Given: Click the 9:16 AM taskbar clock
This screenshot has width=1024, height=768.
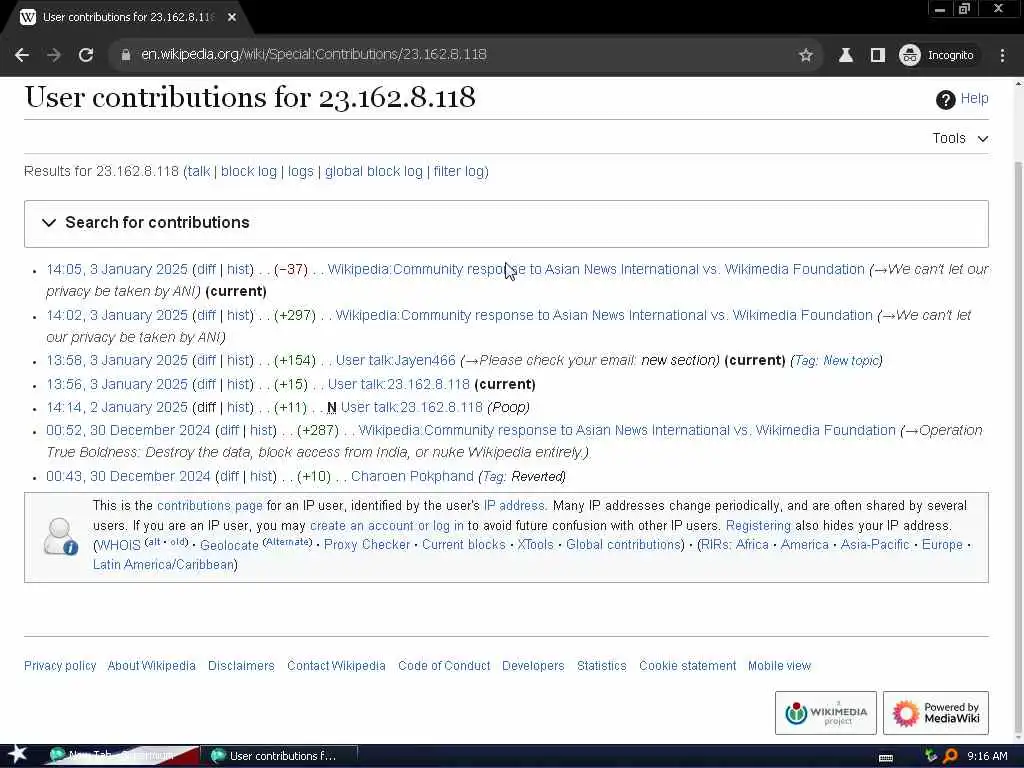Looking at the screenshot, I should 987,756.
